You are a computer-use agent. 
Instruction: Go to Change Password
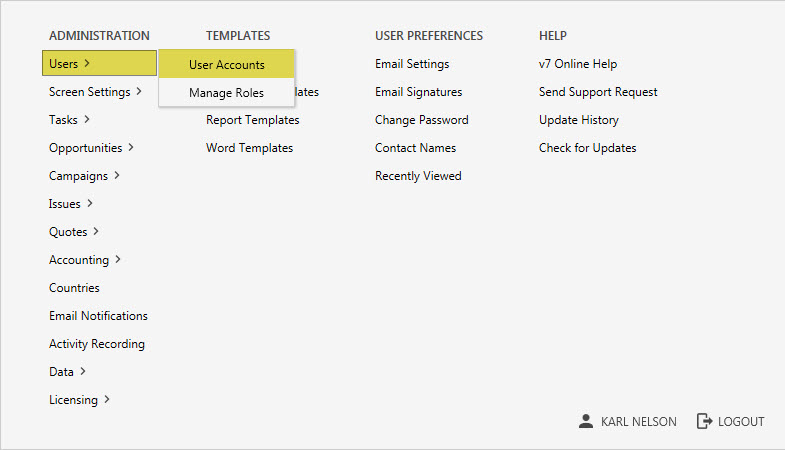(x=421, y=120)
